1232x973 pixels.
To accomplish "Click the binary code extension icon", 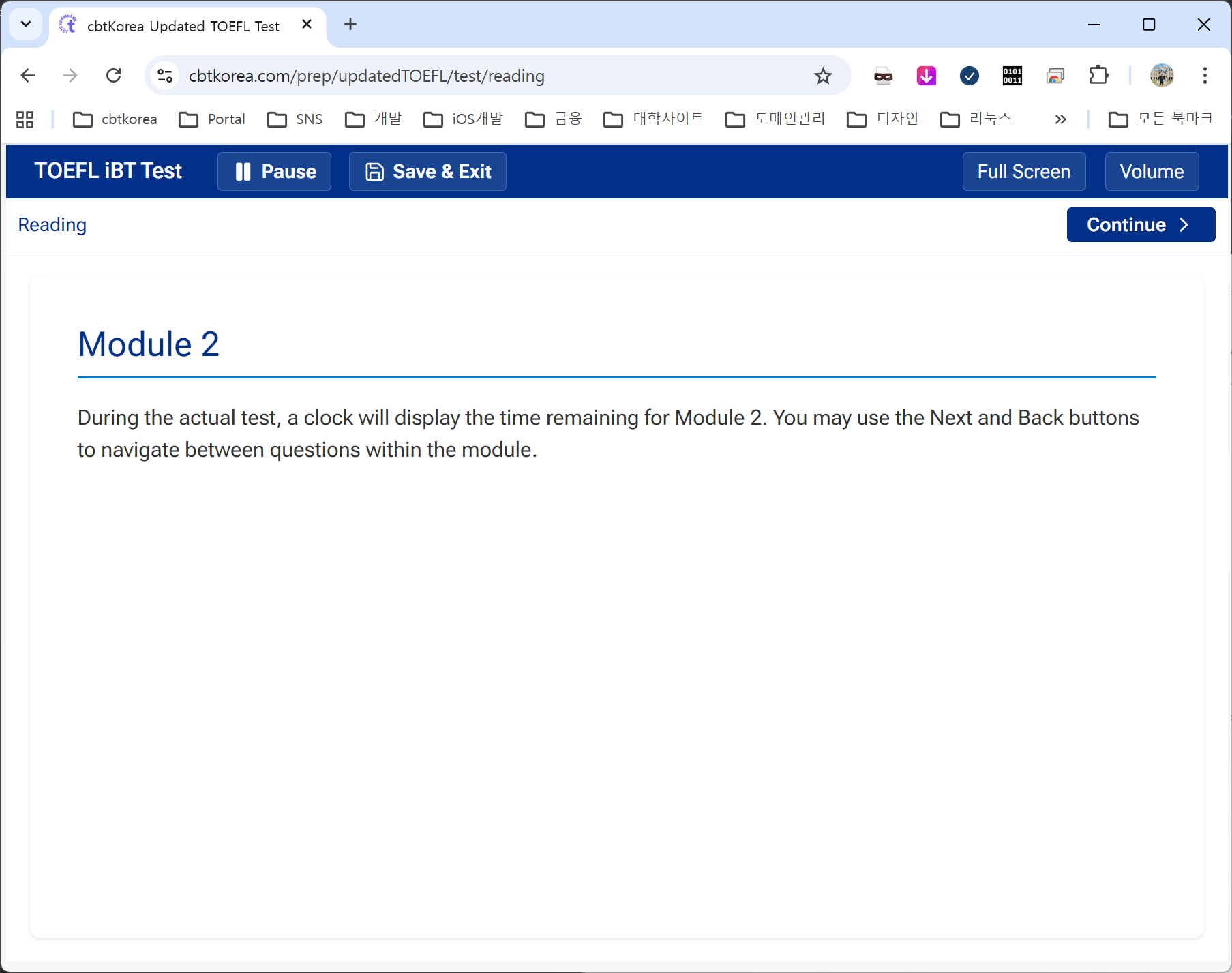I will [1012, 76].
